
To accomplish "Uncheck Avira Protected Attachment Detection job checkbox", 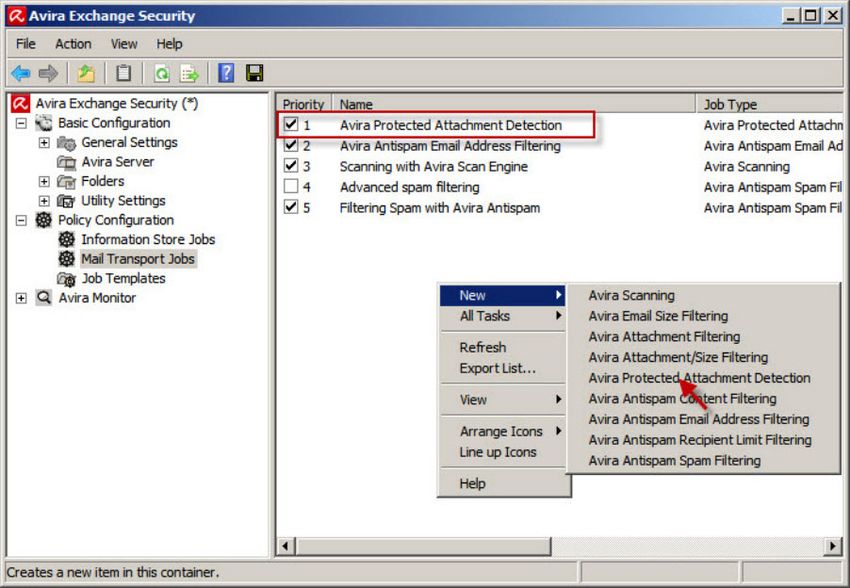I will tap(291, 124).
